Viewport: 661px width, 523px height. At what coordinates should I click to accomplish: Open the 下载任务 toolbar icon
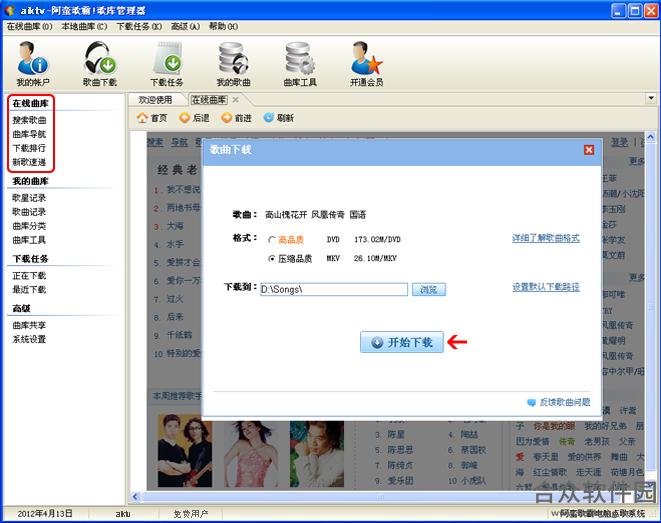(167, 63)
